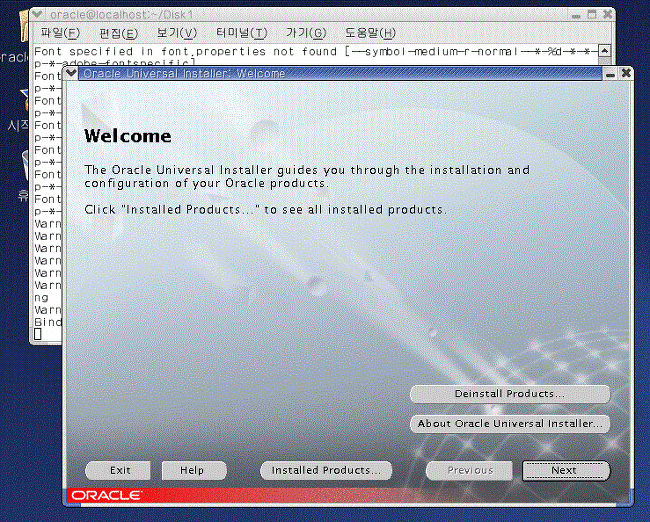Open the Installed Products list
650x522 pixels.
click(326, 471)
